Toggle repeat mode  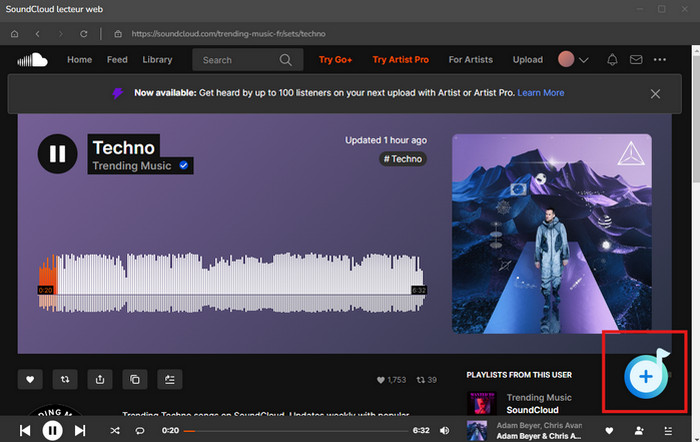[140, 431]
